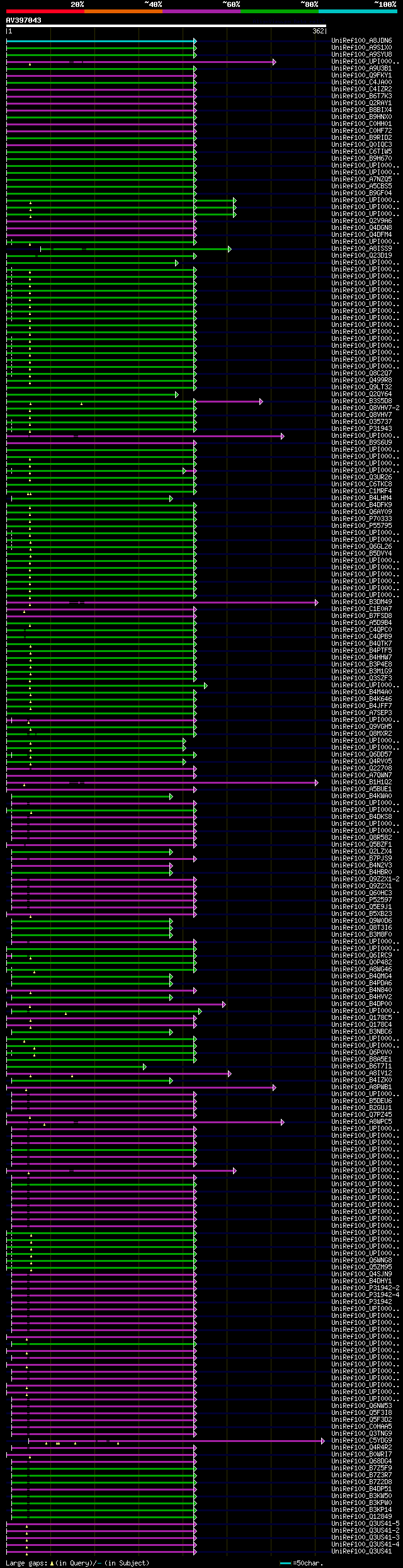Screen dimensions: 403x1568
Task: Choose hit UniRef100_Q0IQC3
Action: point(361,145)
